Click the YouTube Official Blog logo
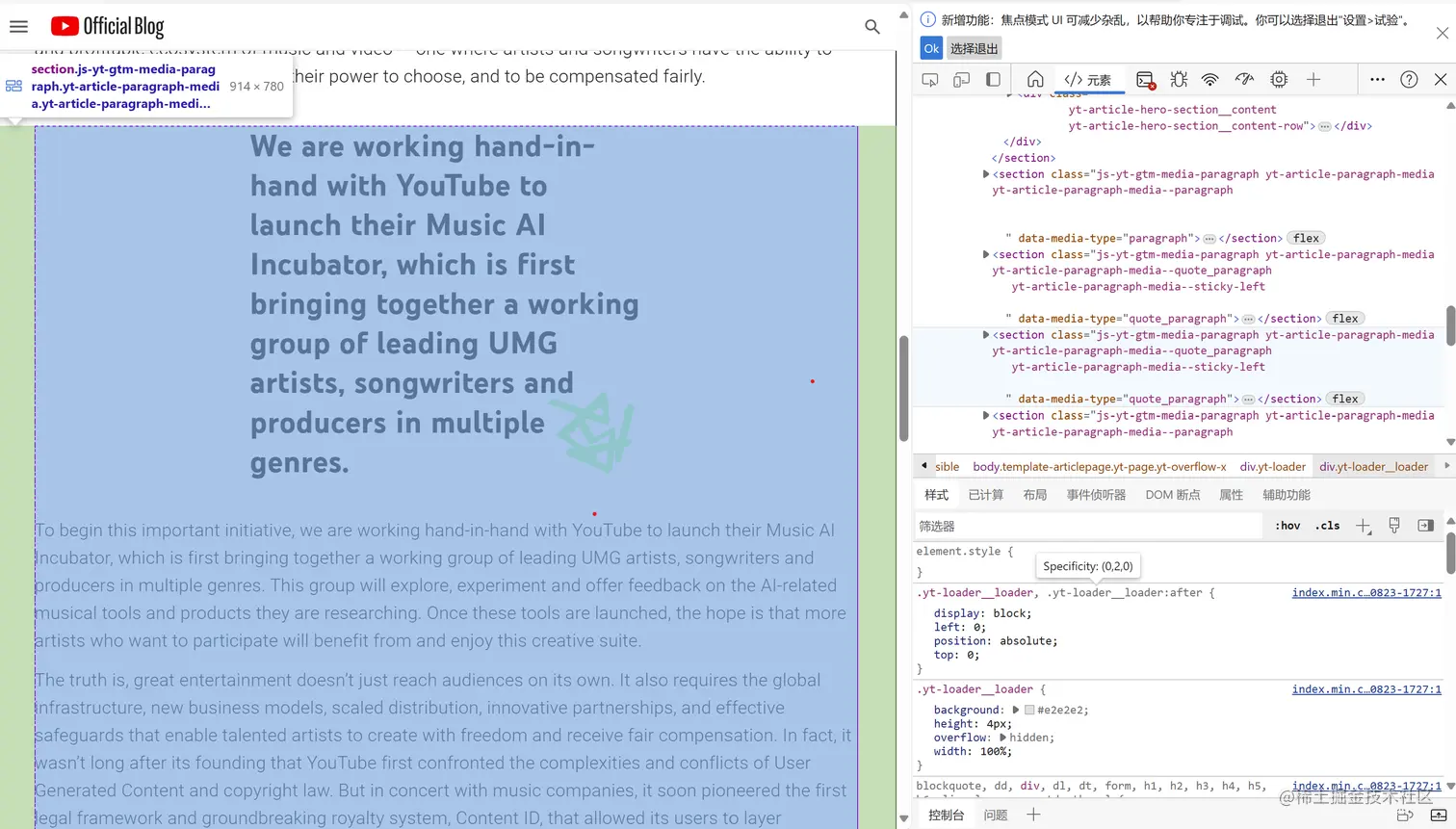 tap(108, 27)
